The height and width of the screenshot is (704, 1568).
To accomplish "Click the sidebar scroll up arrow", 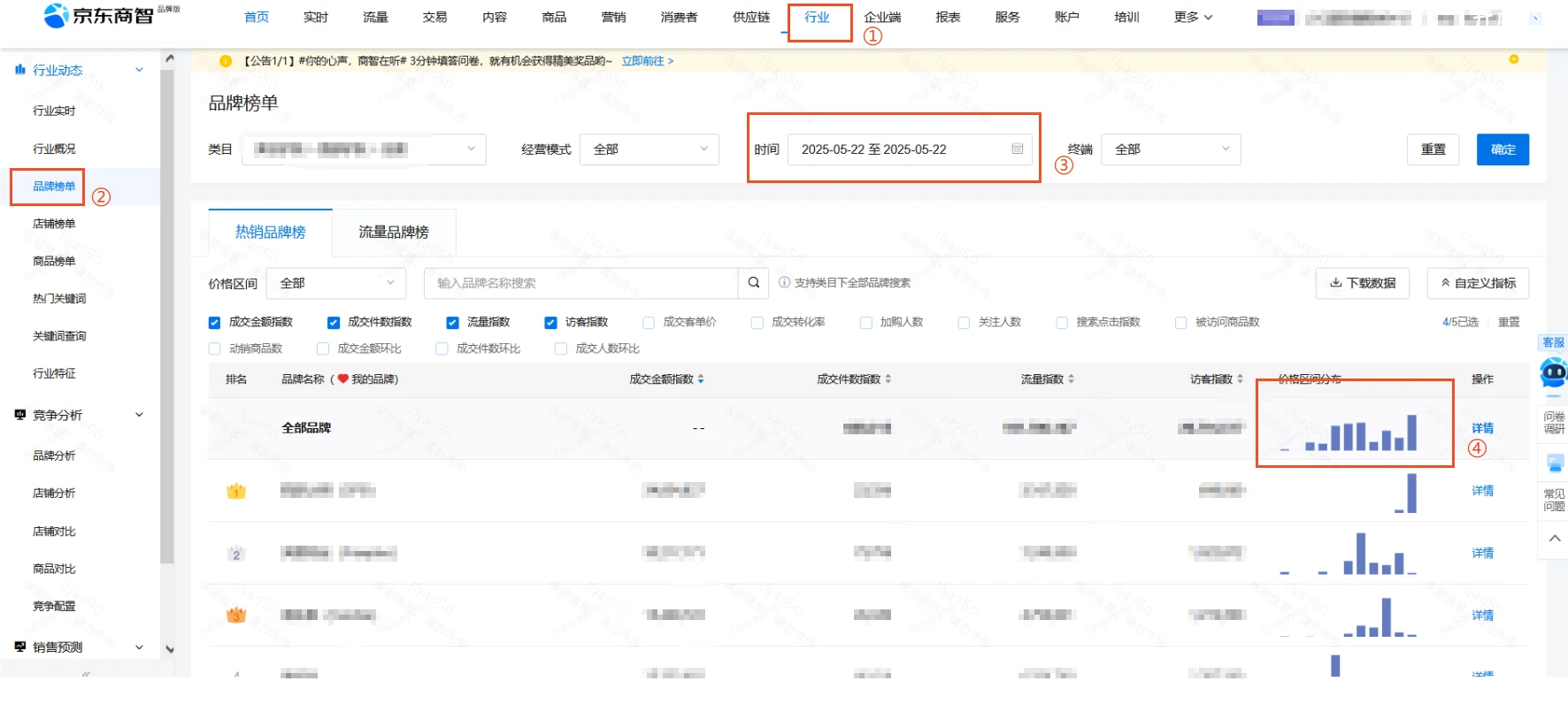I will coord(169,58).
